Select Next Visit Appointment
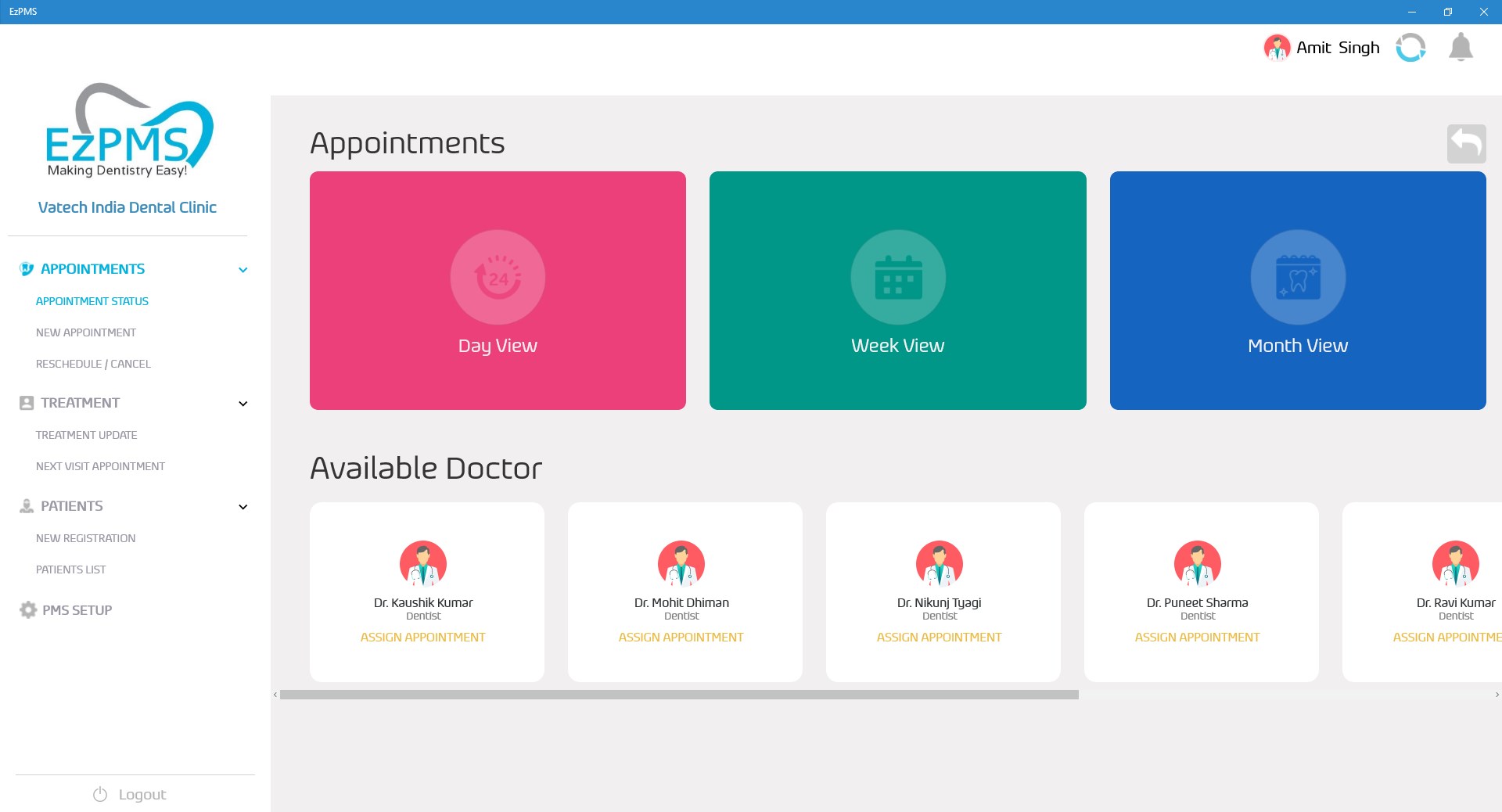1502x812 pixels. [x=100, y=466]
